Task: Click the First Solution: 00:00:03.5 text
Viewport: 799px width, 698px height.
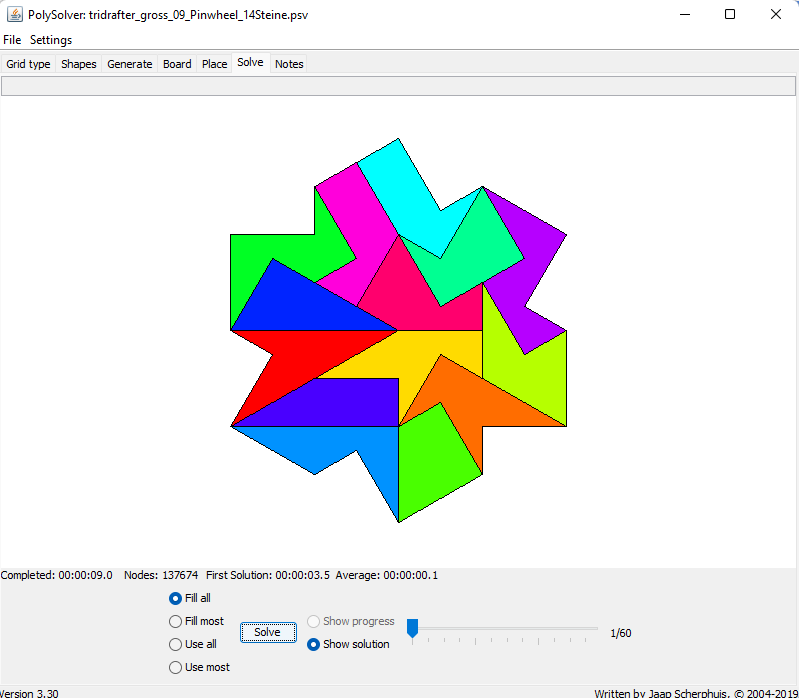Action: point(268,575)
